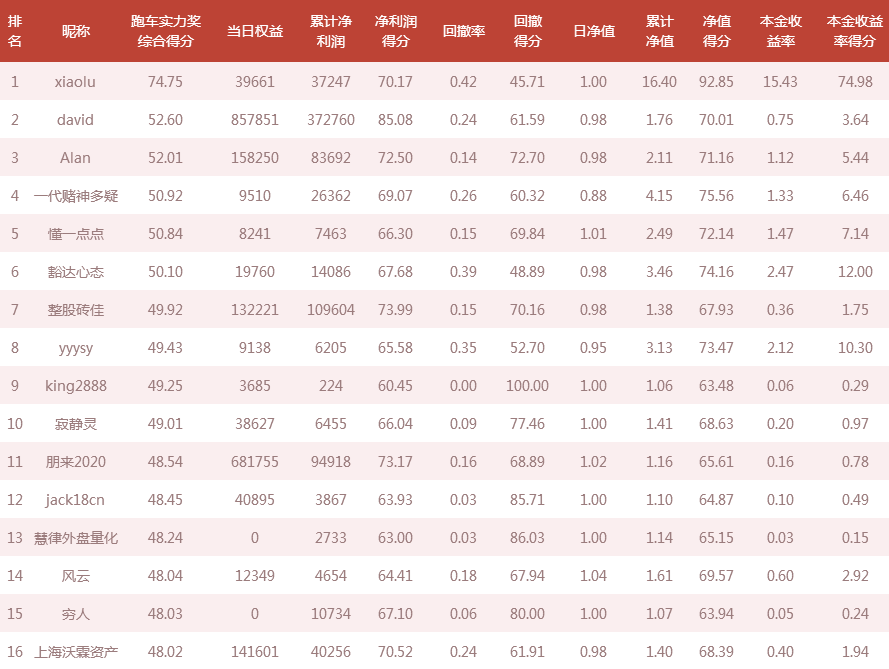Screen dimensions: 889x669
Task: Click king2888's 100.00 drawdown score
Action: point(527,386)
